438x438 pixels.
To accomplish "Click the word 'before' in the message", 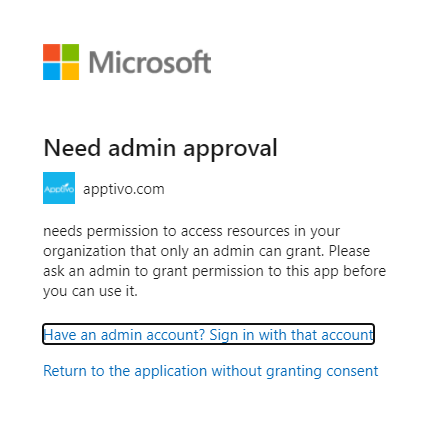I will coord(364,271).
